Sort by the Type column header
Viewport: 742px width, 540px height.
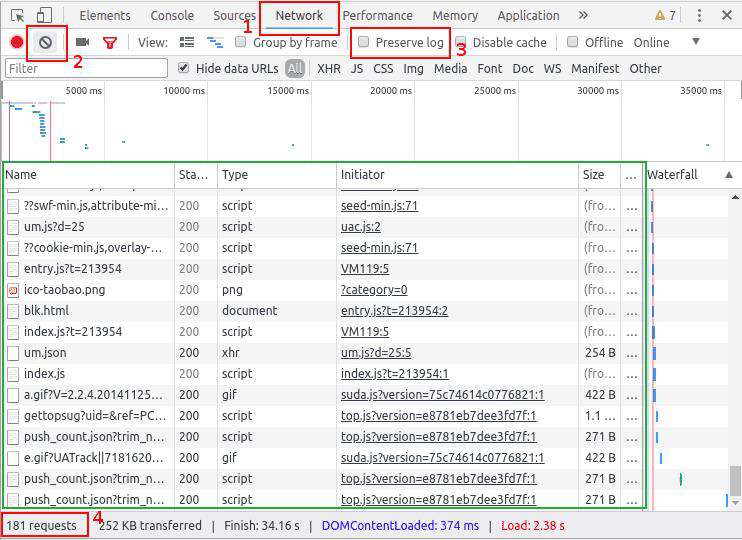point(277,175)
